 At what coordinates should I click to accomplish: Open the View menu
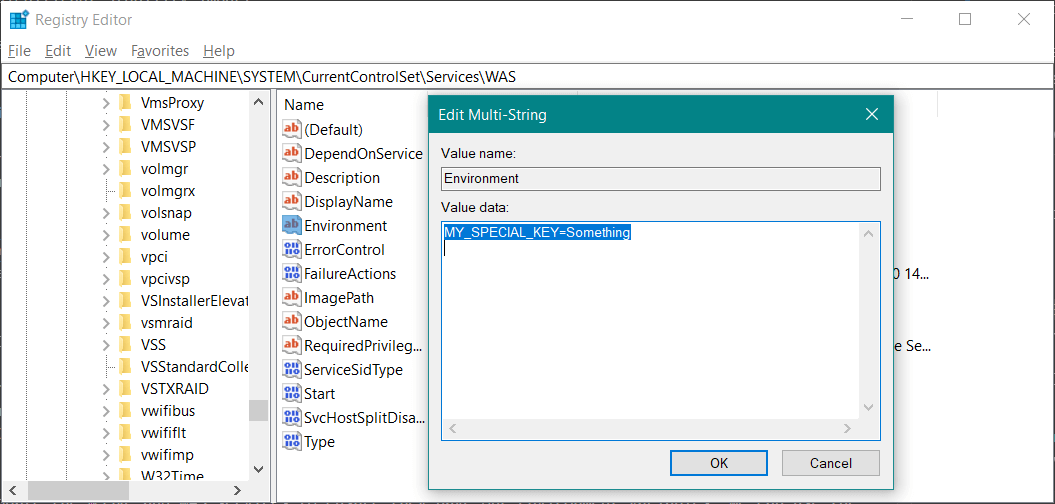coord(101,50)
